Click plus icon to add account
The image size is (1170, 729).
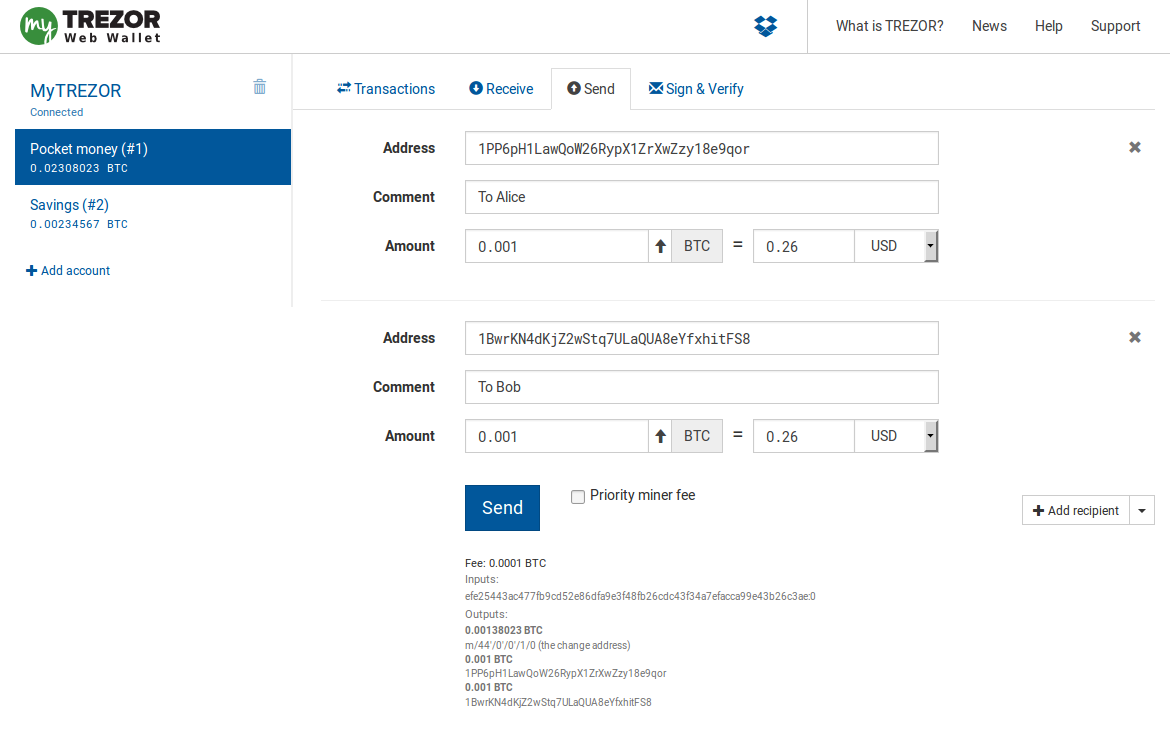pyautogui.click(x=31, y=271)
